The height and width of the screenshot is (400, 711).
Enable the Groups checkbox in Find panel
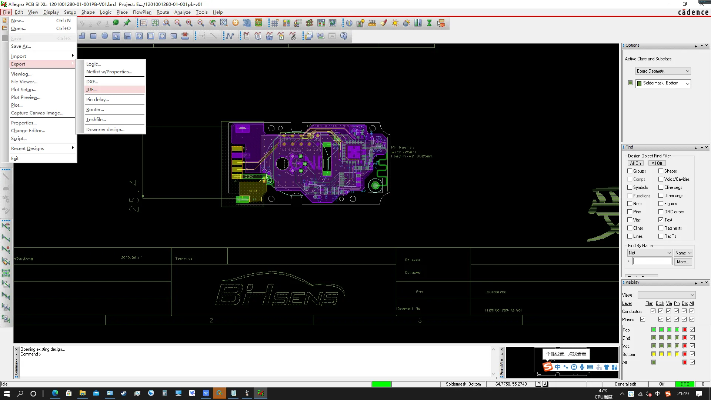pyautogui.click(x=630, y=171)
